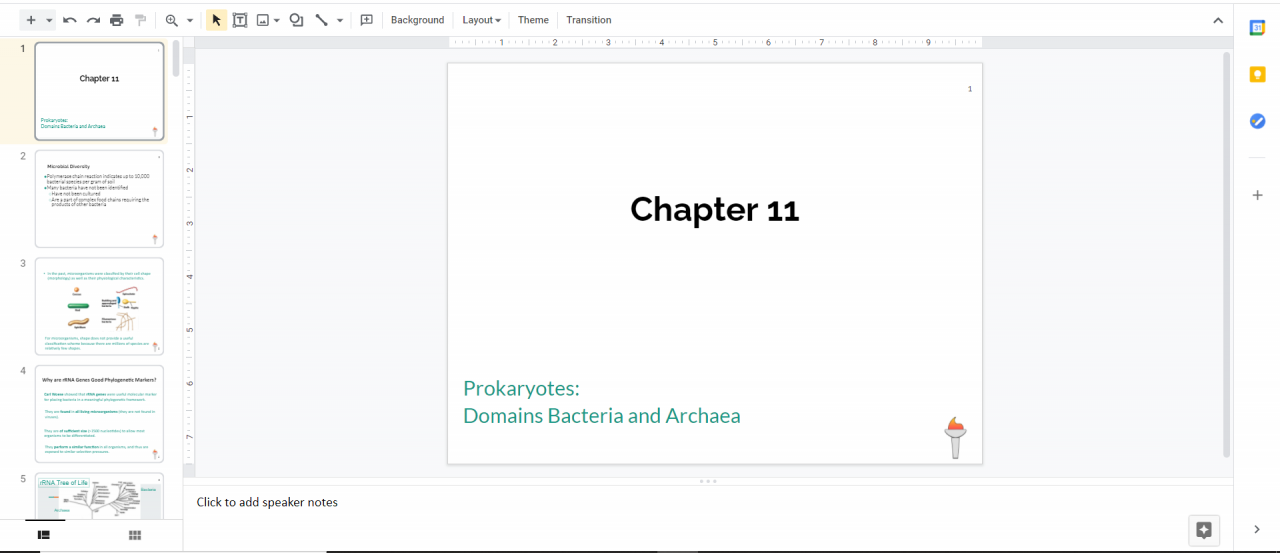Select the Text box tool
Viewport: 1280px width, 553px height.
click(240, 20)
